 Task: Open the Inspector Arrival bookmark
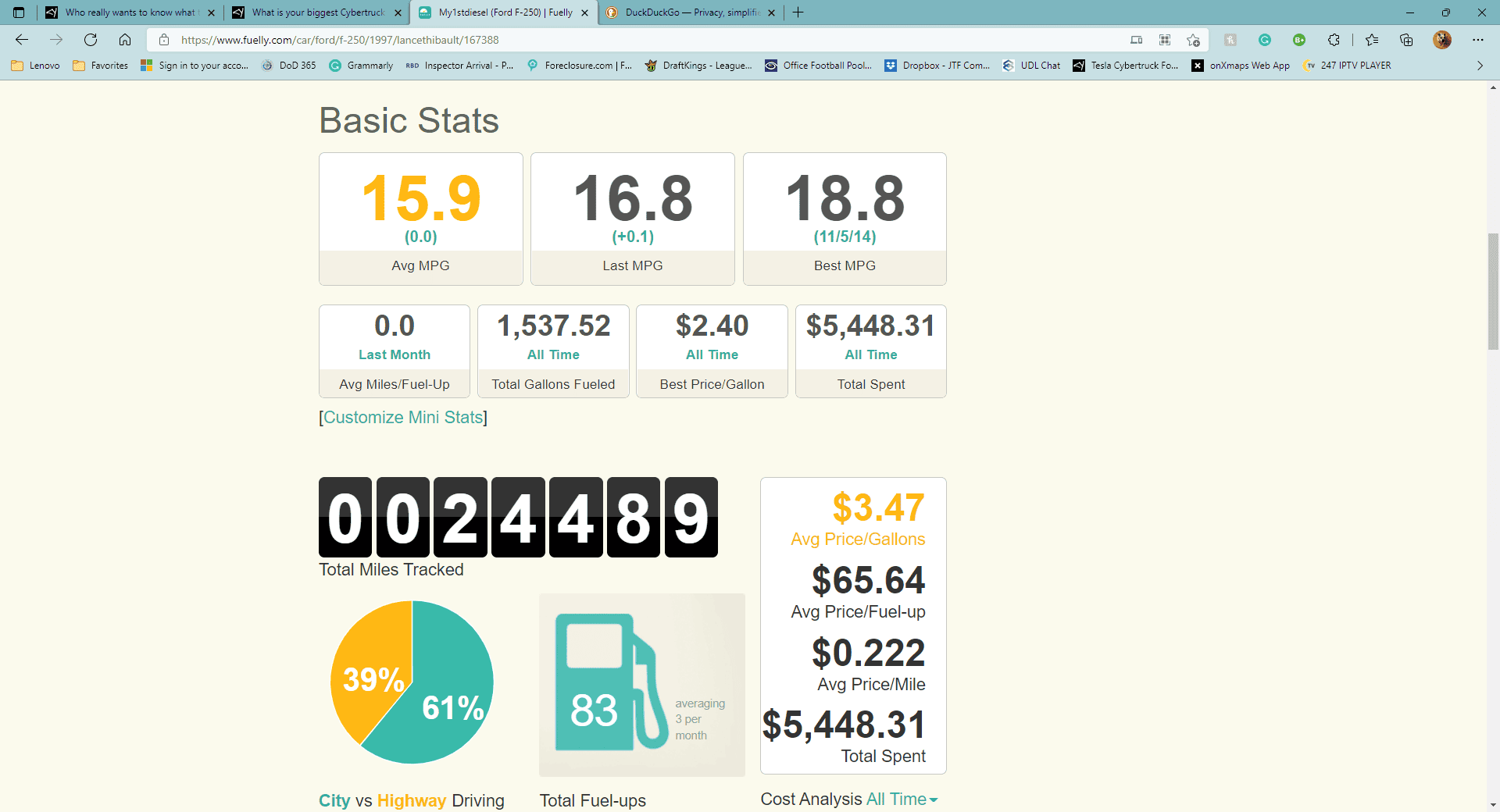(x=459, y=66)
